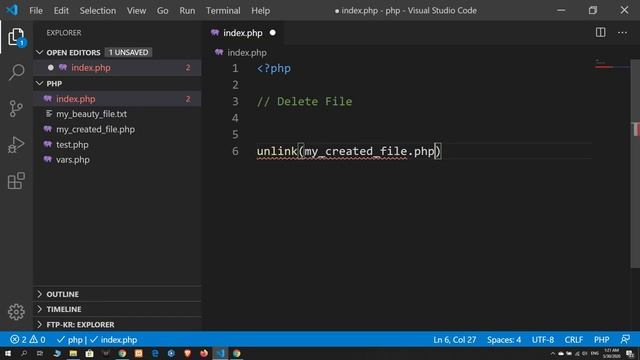Click the errors and warnings status indicator
Image resolution: width=640 pixels, height=360 pixels.
[28, 340]
